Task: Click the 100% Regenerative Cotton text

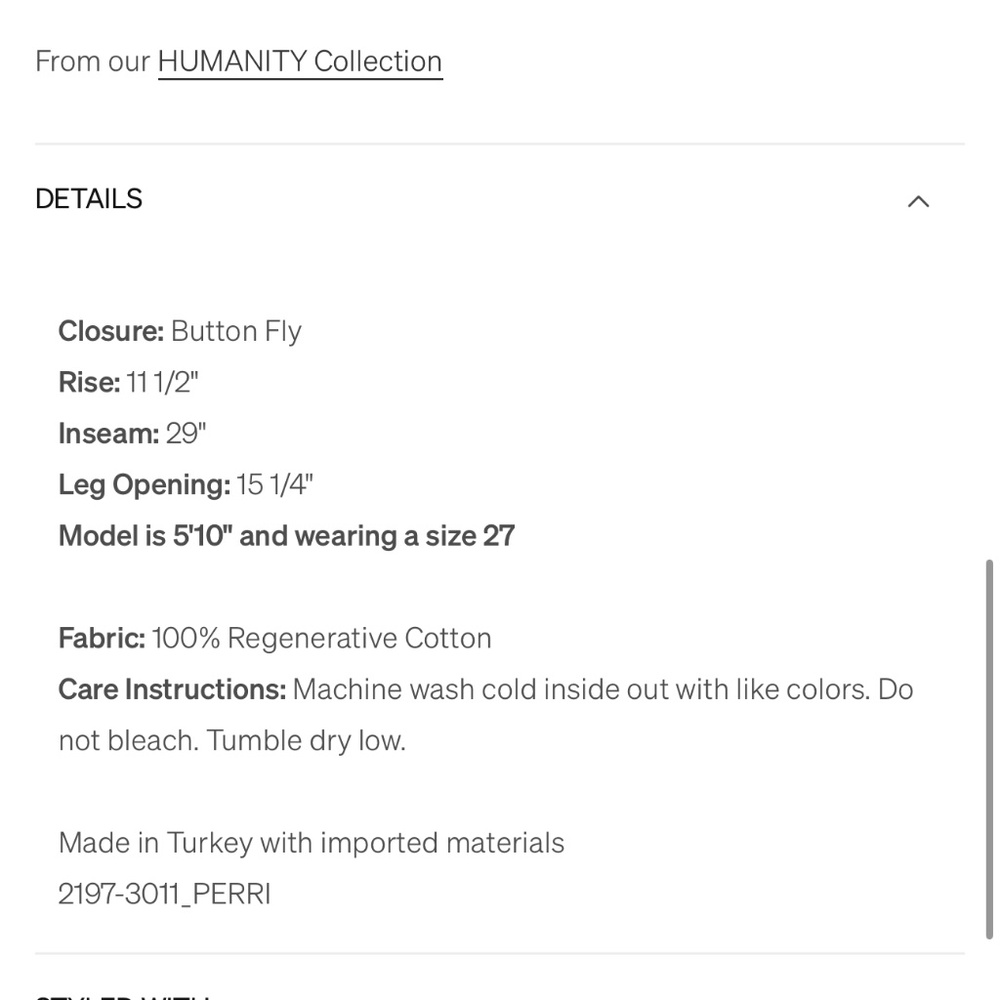Action: [x=321, y=638]
